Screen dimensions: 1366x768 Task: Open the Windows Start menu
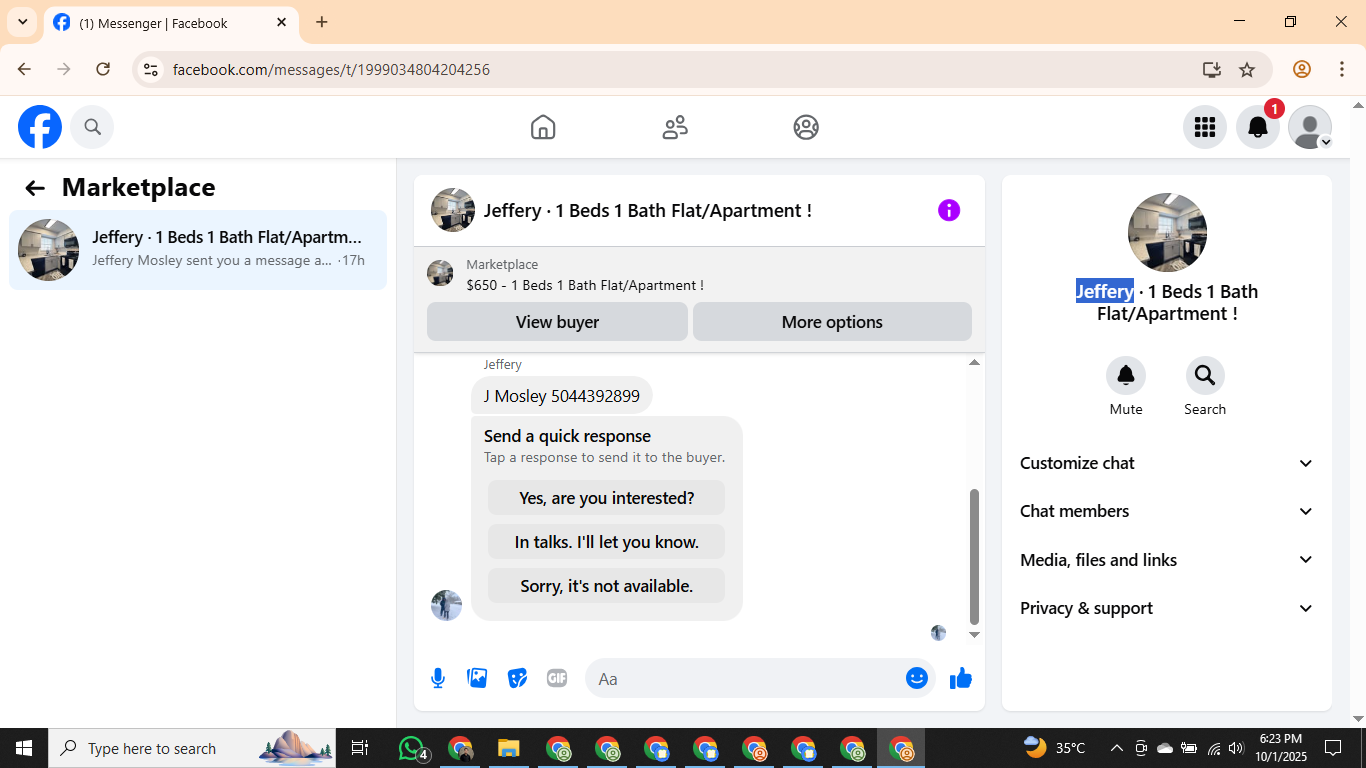click(x=24, y=748)
